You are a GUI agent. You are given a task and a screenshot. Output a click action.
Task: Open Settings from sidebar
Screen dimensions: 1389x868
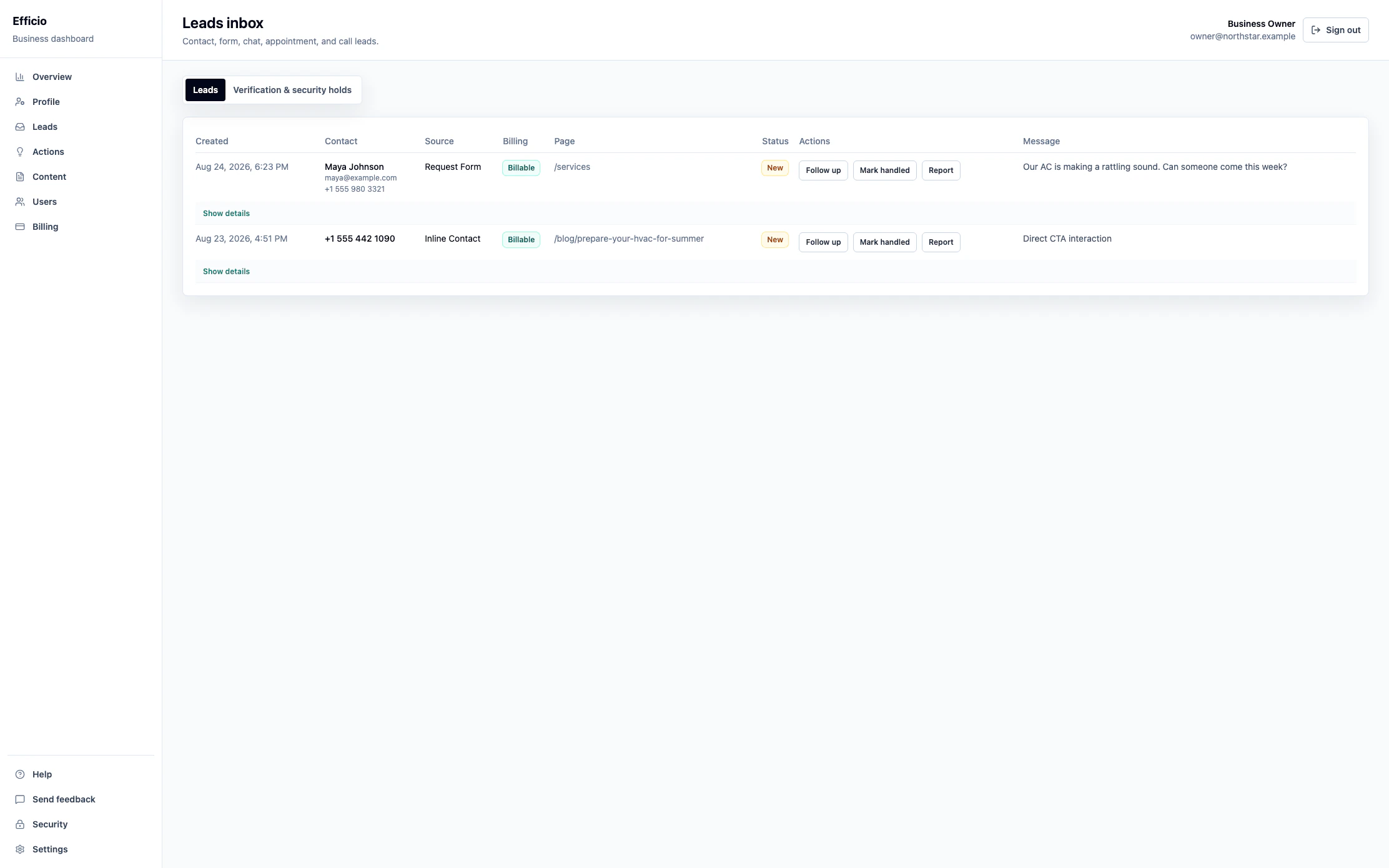tap(81, 849)
